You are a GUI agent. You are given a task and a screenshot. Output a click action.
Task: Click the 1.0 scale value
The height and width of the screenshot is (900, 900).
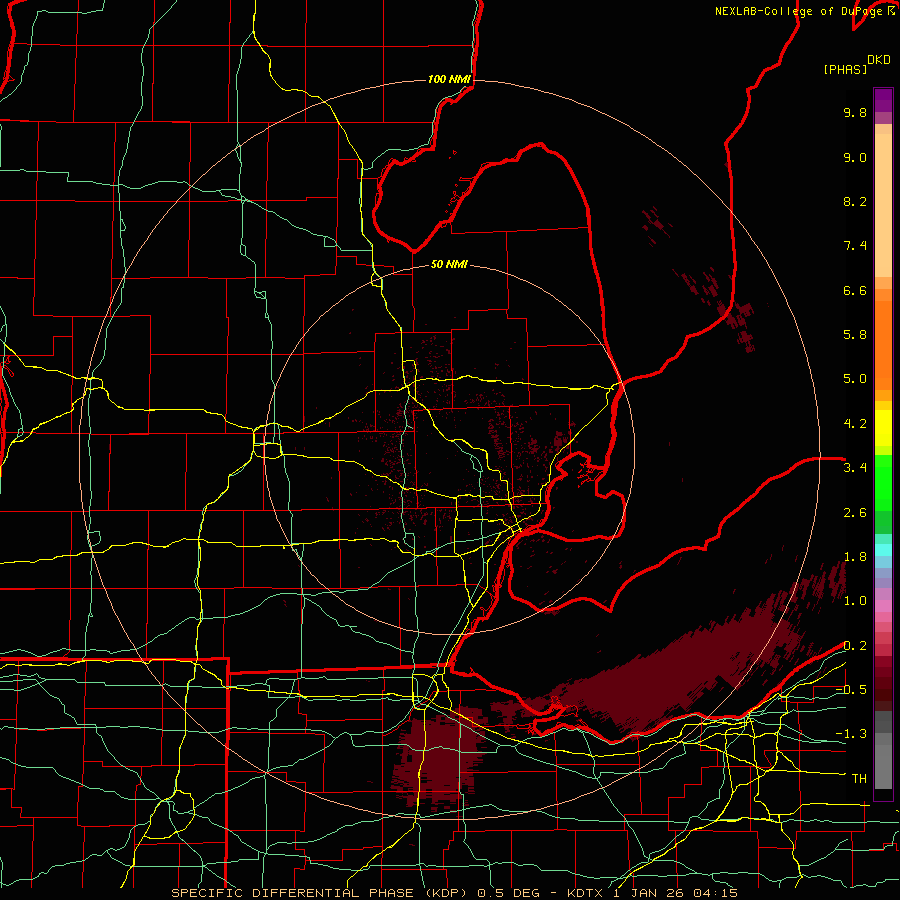855,601
